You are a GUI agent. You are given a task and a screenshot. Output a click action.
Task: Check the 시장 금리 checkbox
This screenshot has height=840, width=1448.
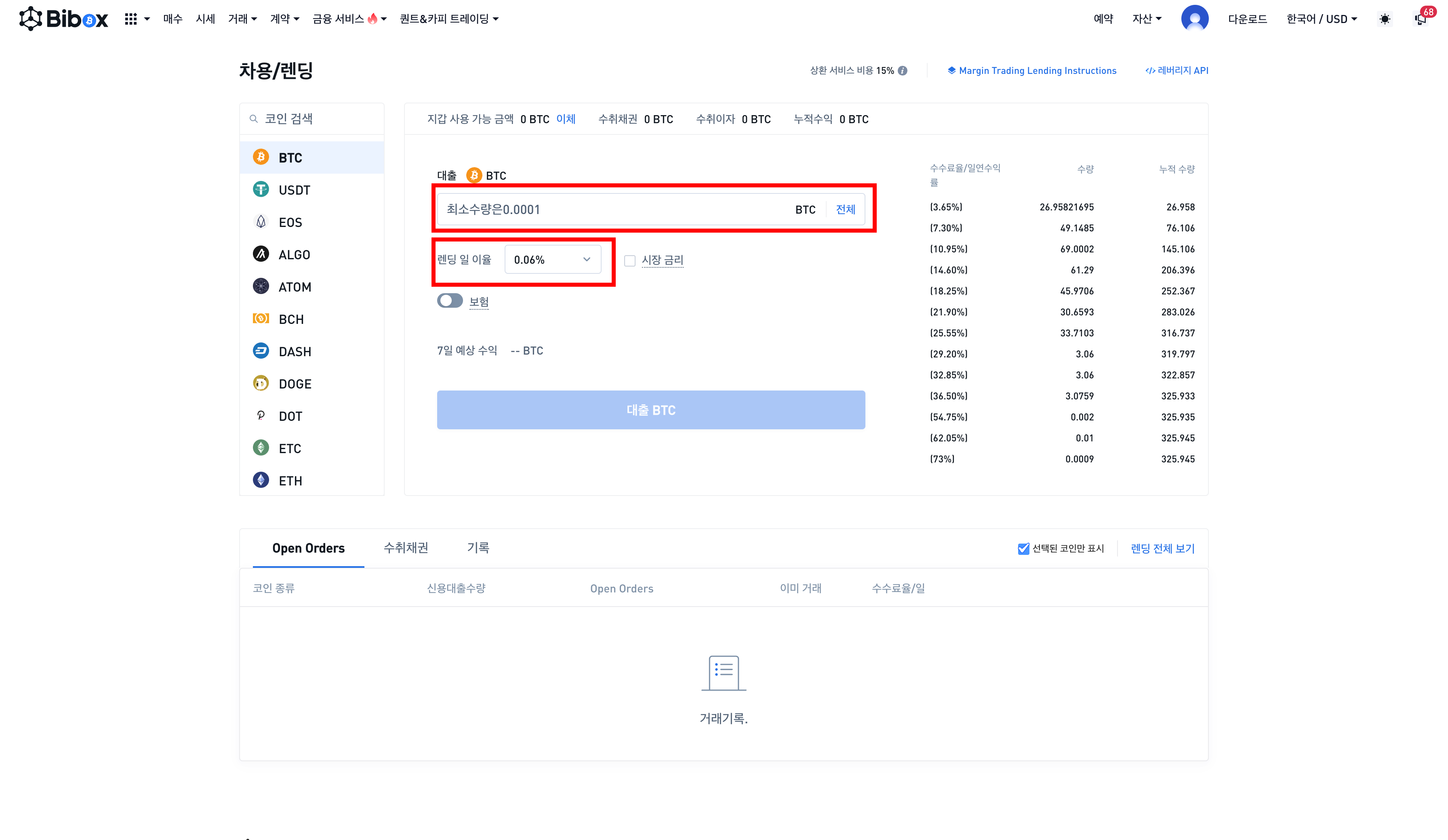630,260
